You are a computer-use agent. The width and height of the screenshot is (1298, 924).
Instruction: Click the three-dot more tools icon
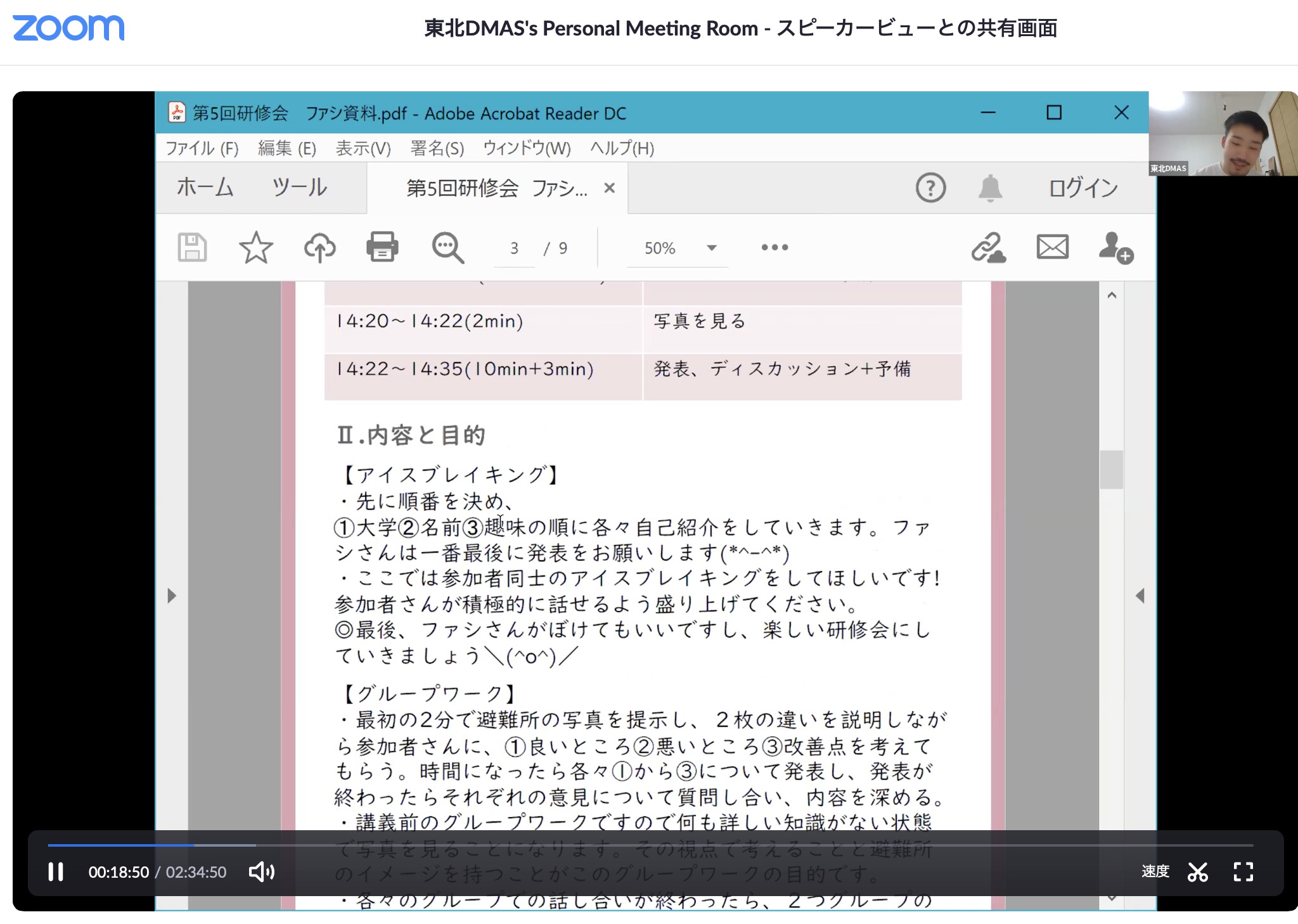coord(774,247)
